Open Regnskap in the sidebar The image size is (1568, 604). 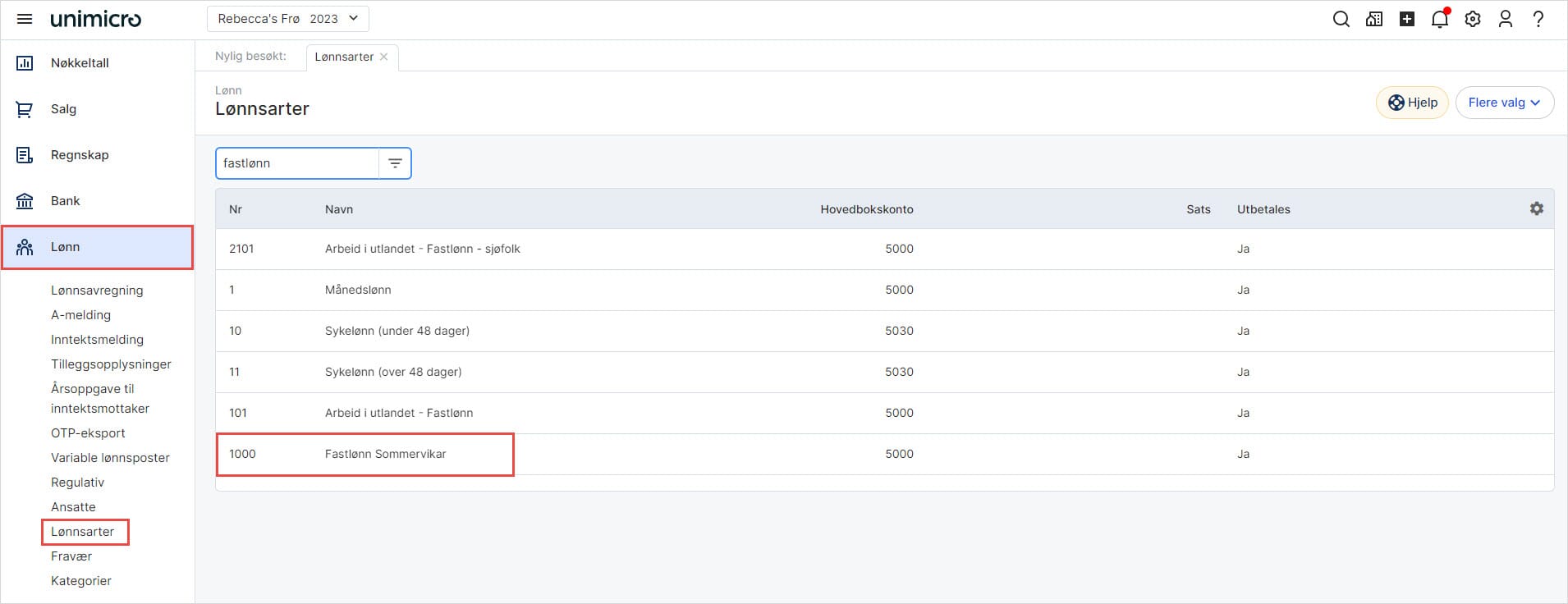(x=80, y=155)
